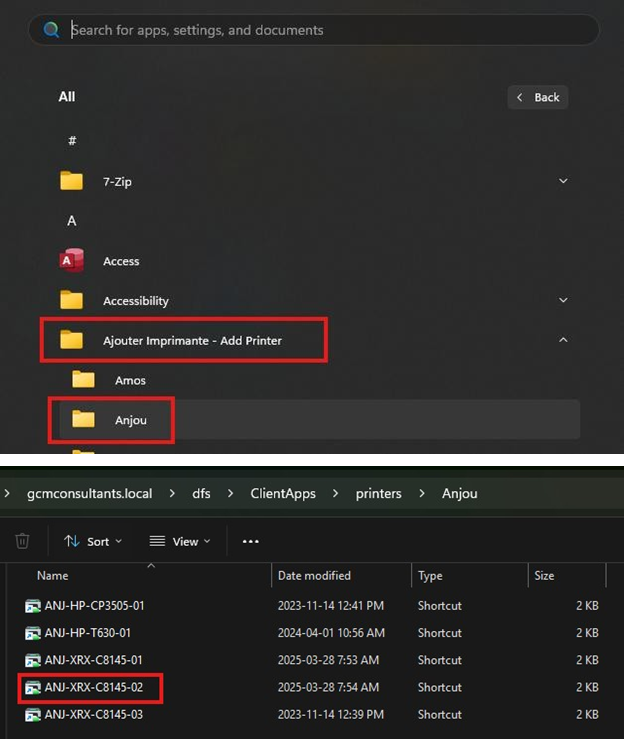Screen dimensions: 624x739
Task: Open the Accessibility folder icon
Action: [x=72, y=300]
